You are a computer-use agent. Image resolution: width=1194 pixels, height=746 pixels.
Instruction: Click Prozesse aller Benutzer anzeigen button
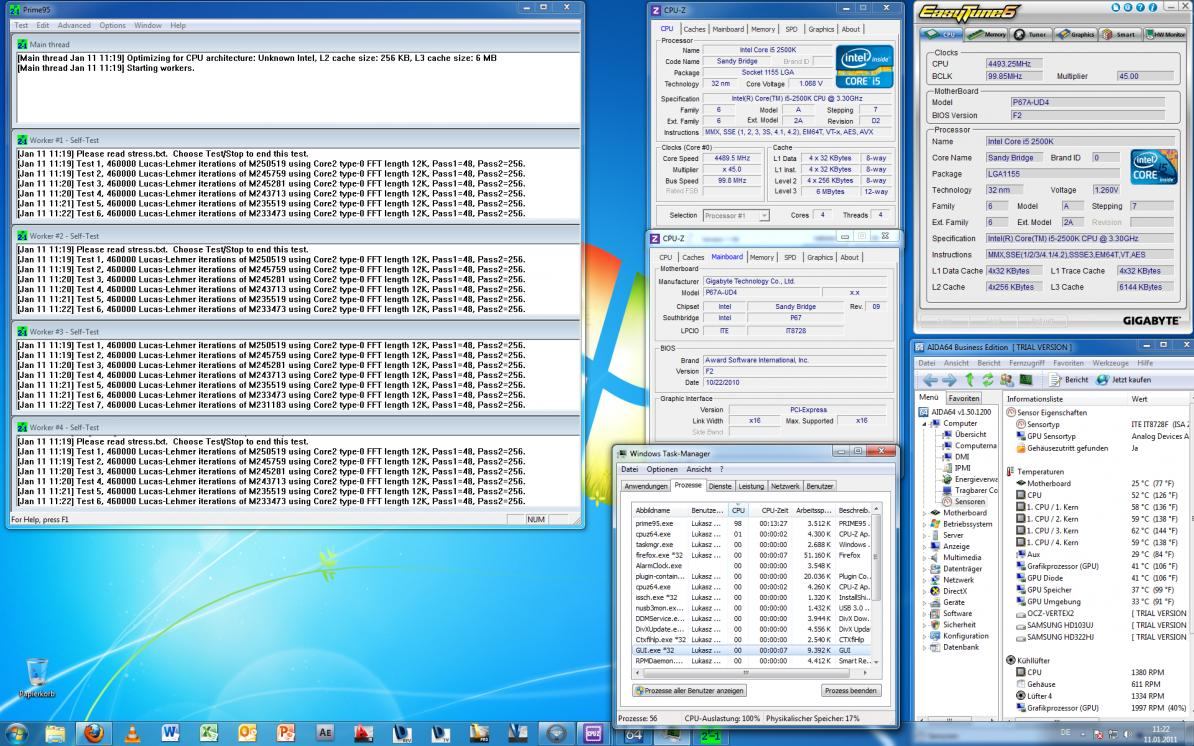coord(690,690)
